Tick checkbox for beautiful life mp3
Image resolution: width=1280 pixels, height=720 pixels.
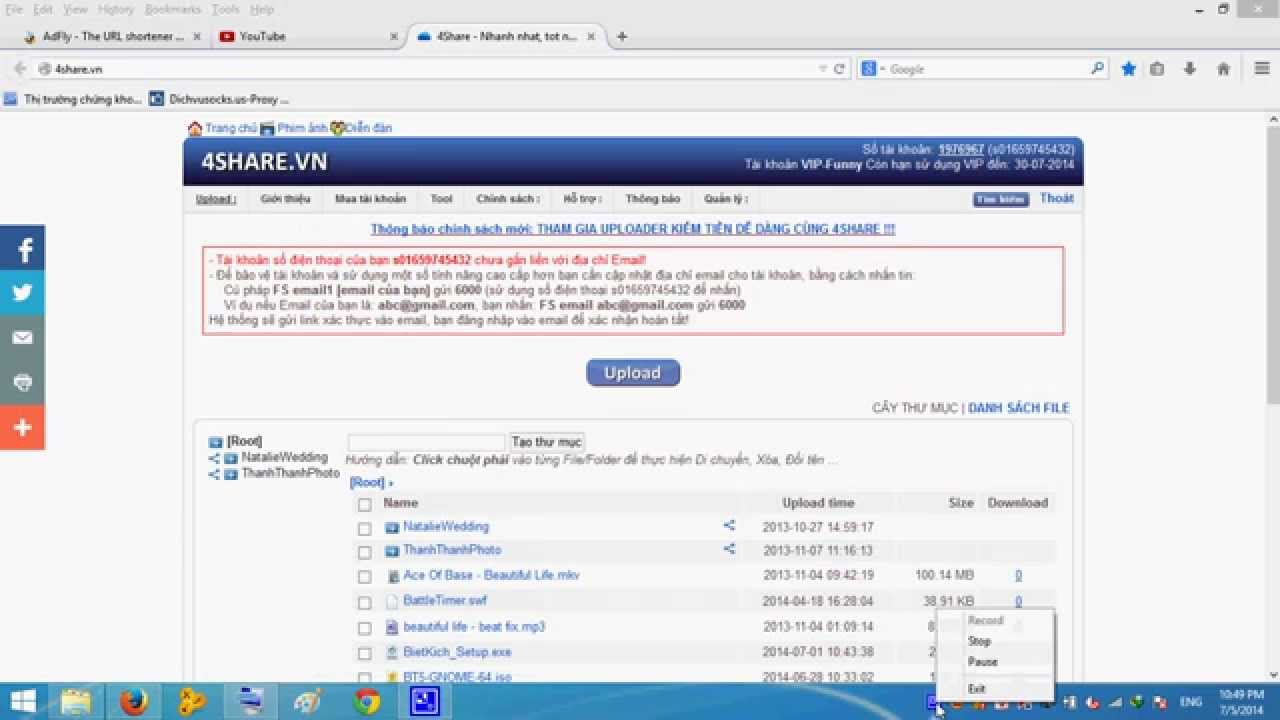pyautogui.click(x=365, y=629)
